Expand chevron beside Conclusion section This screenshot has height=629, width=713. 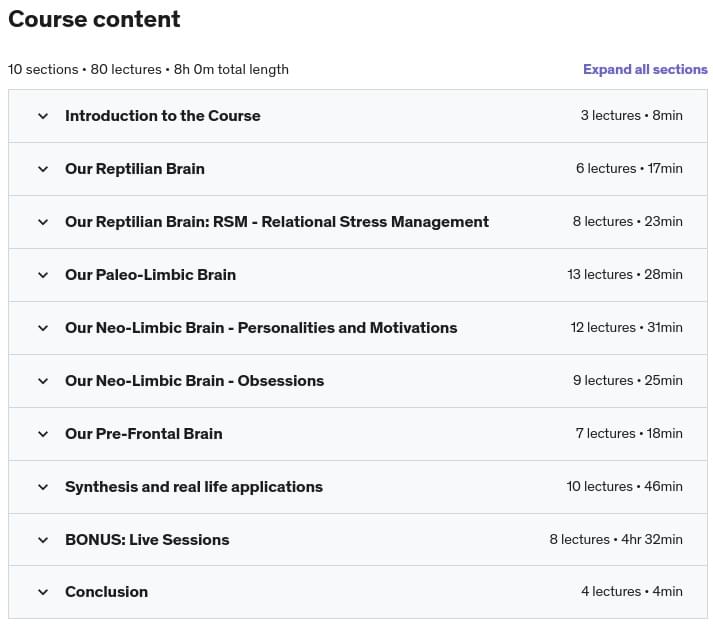tap(43, 592)
